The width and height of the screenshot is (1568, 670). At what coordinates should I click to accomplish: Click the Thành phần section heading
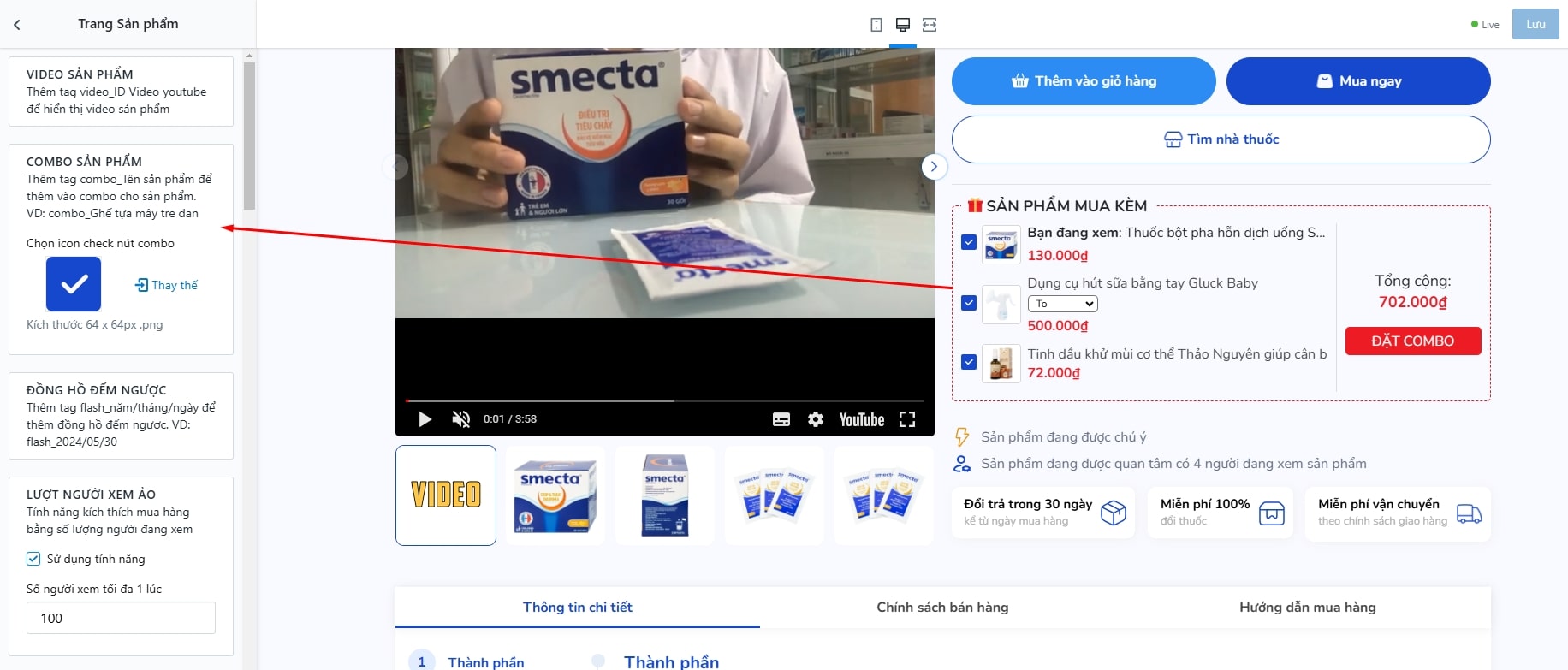click(x=672, y=662)
